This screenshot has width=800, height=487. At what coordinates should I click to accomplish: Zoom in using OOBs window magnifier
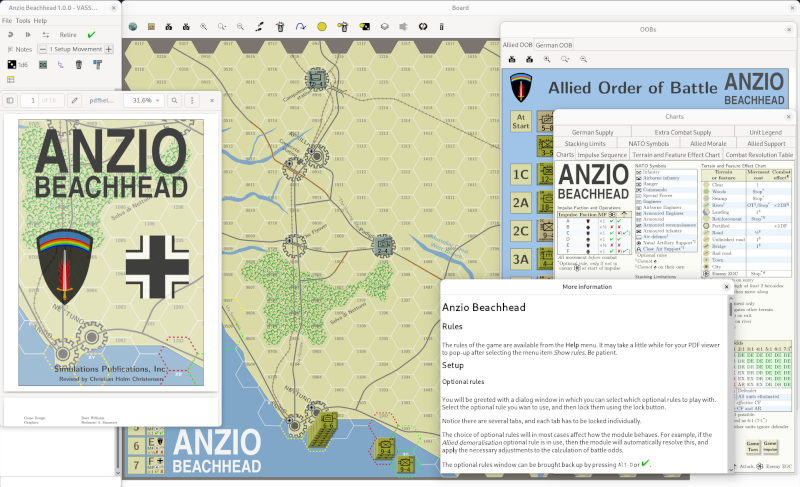pos(547,59)
